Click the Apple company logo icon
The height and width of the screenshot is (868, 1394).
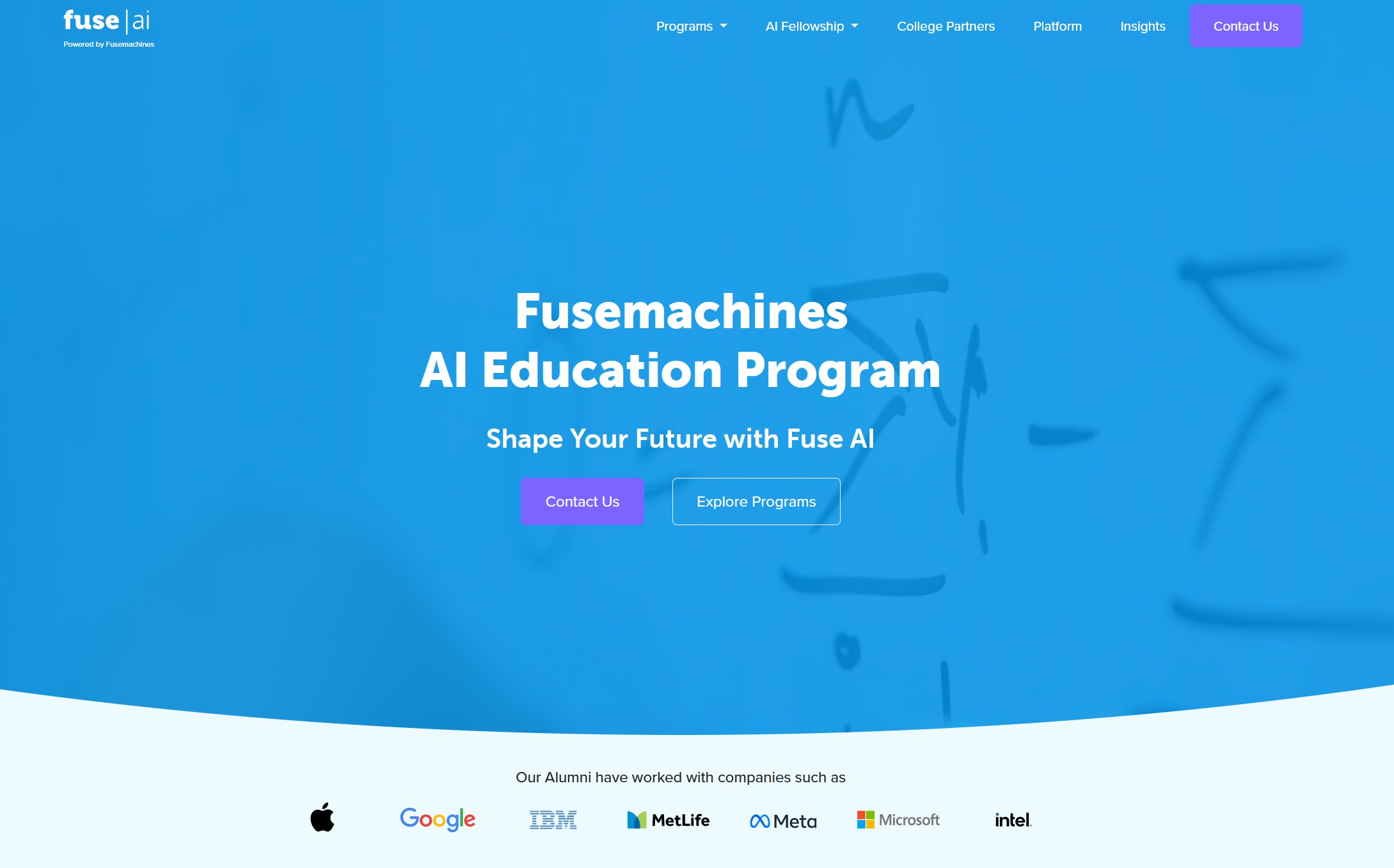coord(322,818)
